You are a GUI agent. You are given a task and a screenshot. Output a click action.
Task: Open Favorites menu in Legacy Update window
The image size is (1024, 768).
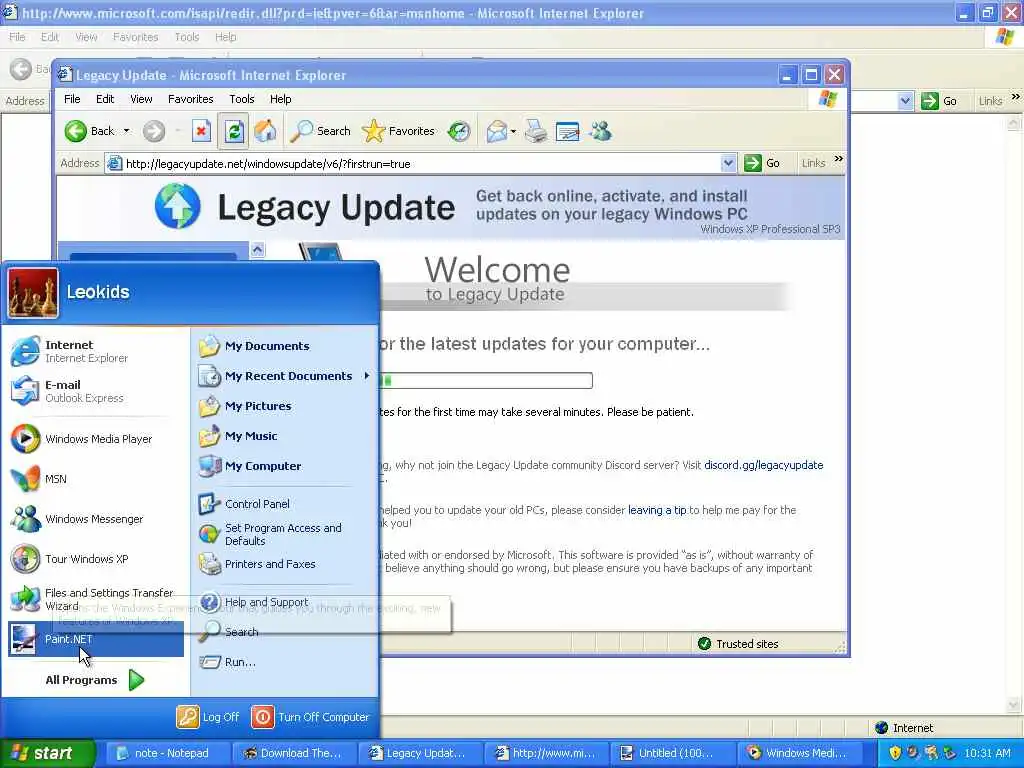click(191, 99)
